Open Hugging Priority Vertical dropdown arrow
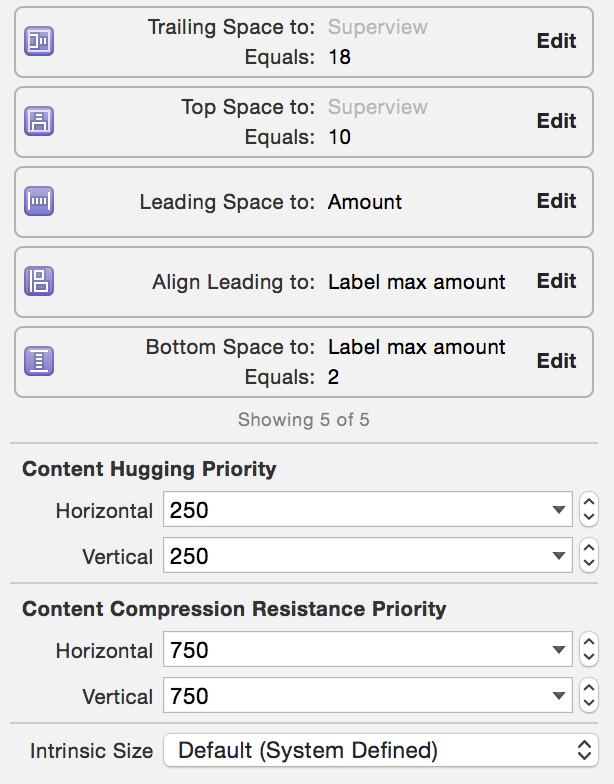The image size is (614, 784). pos(558,557)
